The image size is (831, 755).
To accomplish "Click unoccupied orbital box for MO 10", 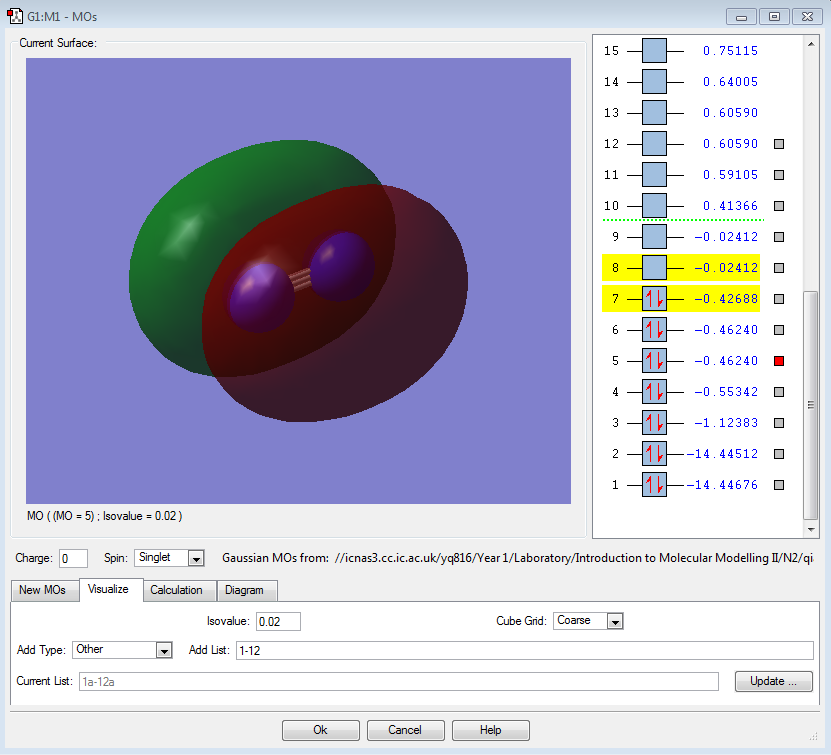I will (x=654, y=206).
